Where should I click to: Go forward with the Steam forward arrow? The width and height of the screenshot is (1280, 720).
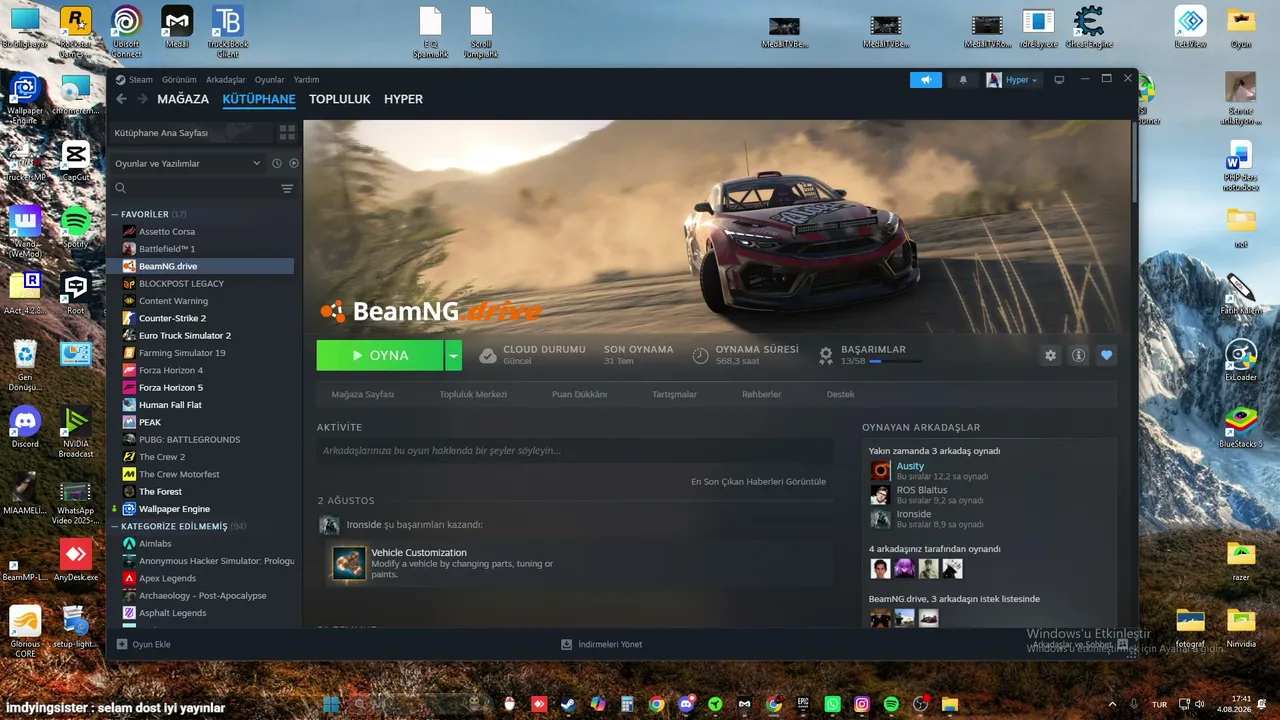(x=142, y=99)
